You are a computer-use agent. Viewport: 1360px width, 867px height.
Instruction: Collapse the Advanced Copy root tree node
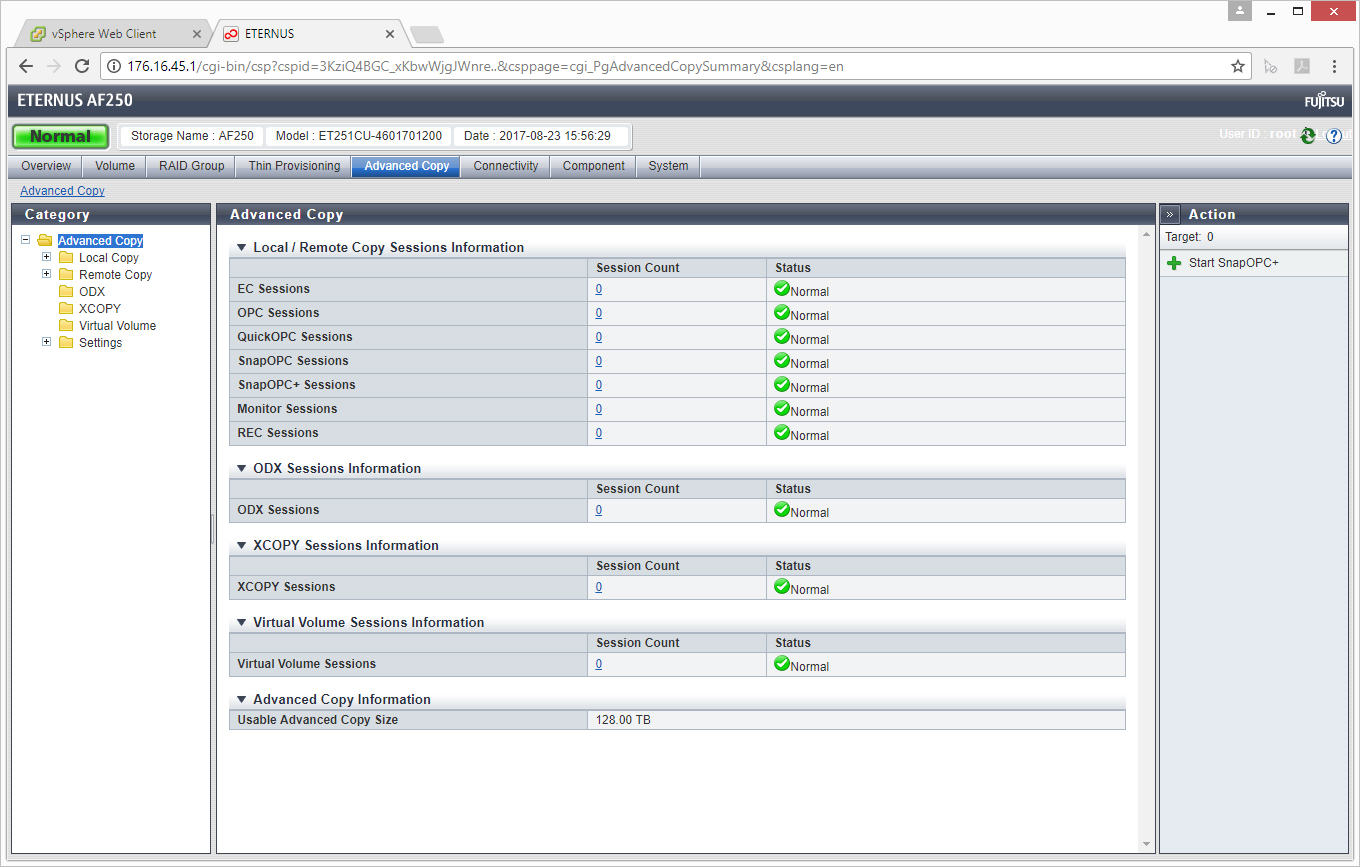tap(25, 240)
